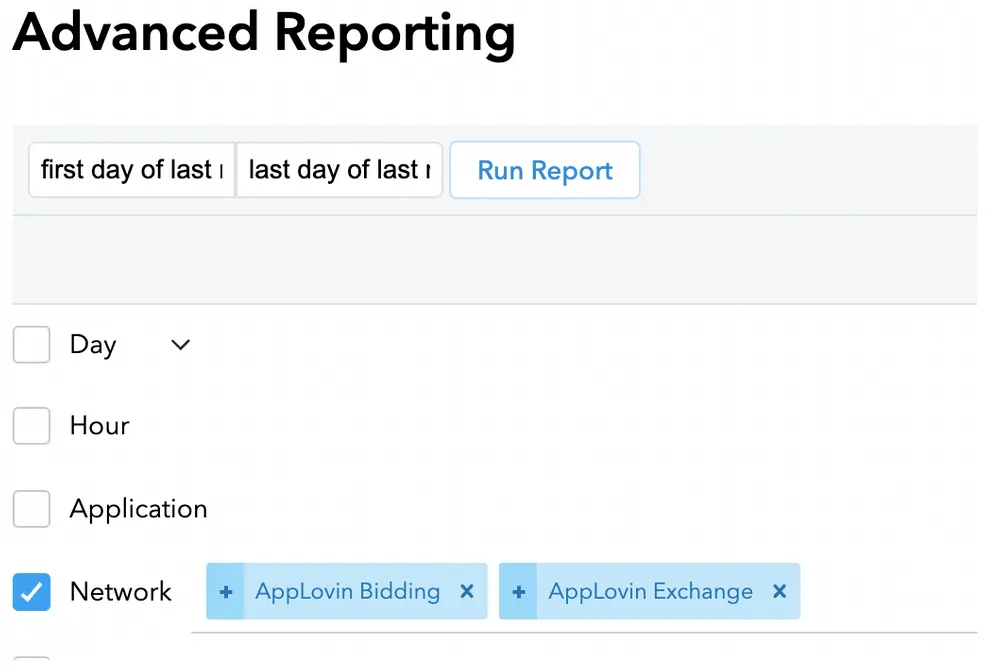Click the Advanced Reporting heading
The height and width of the screenshot is (672, 987).
tap(264, 33)
